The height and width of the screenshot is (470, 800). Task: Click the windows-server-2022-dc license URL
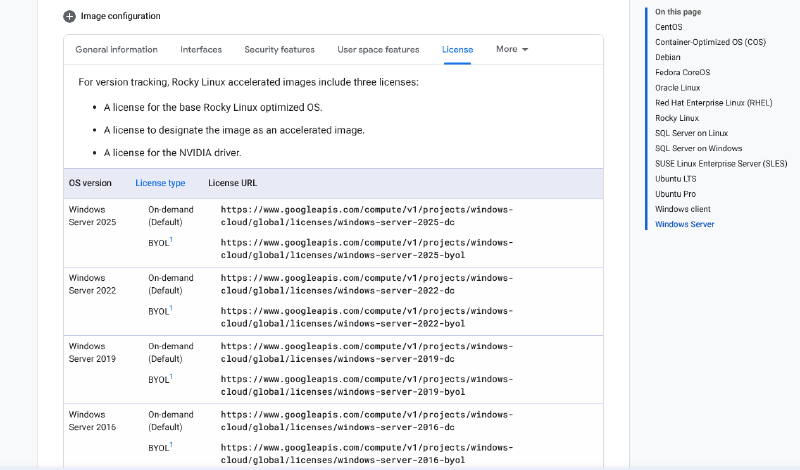pos(367,284)
